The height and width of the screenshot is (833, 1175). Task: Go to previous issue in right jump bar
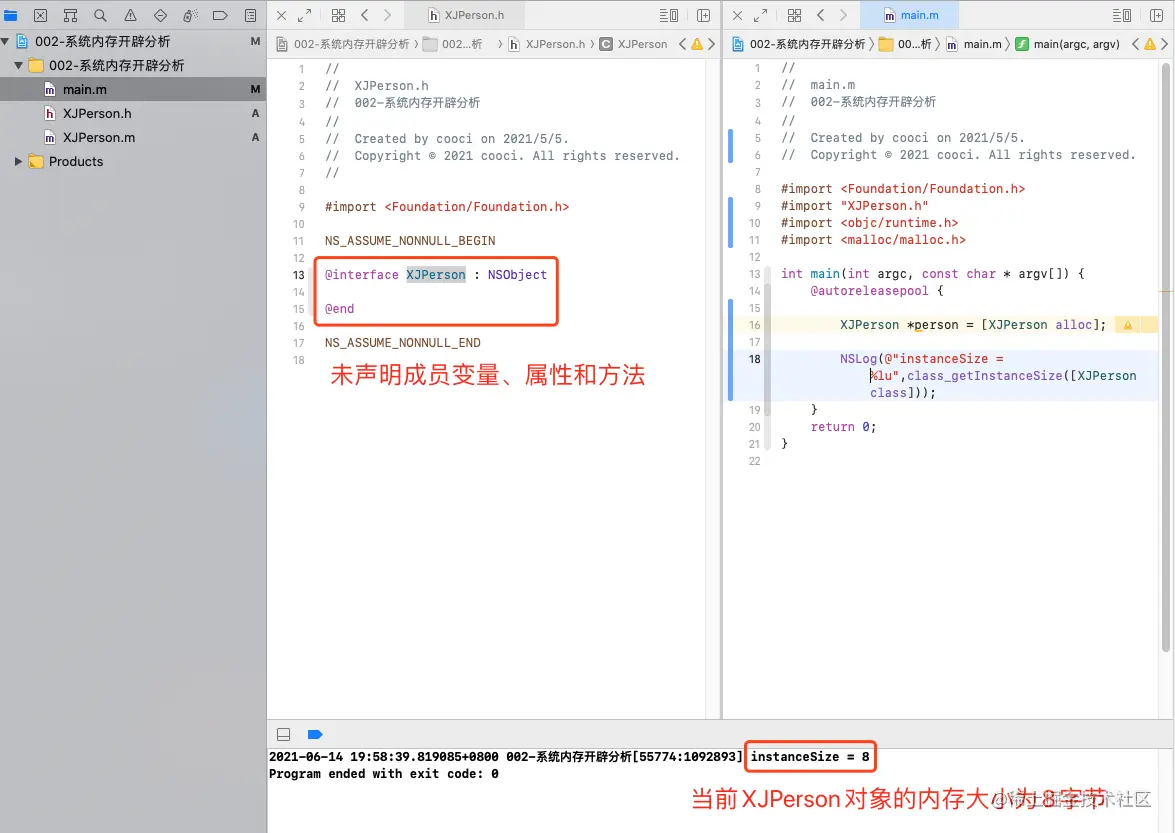1135,44
